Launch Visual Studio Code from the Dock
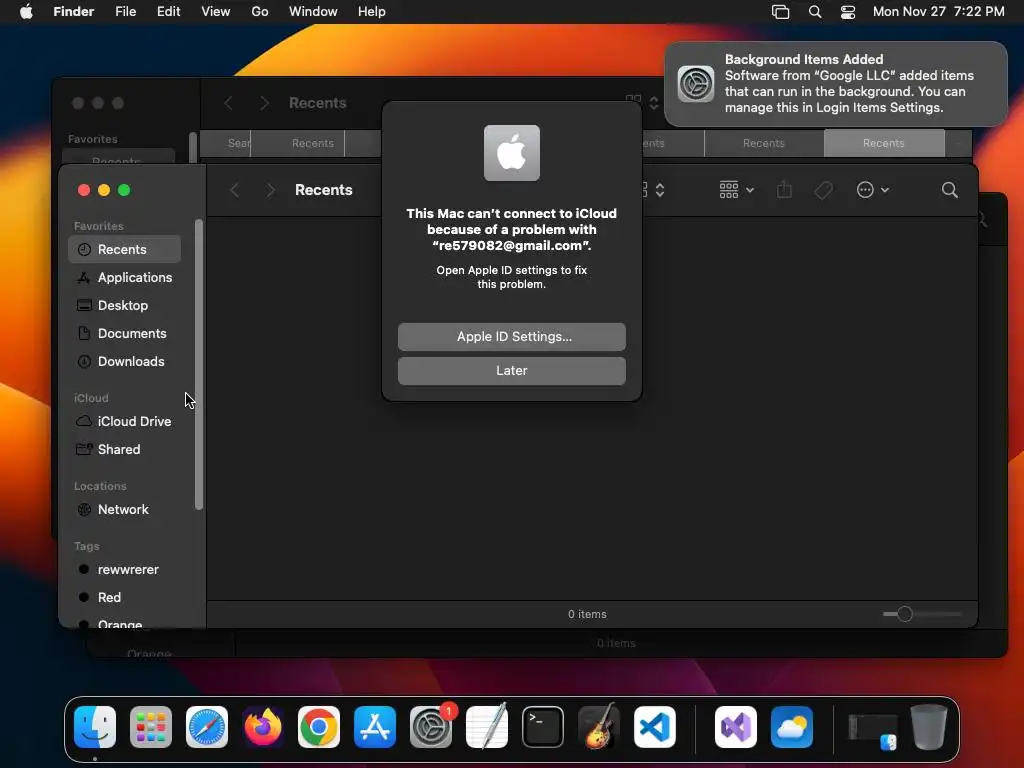Screen dimensions: 1024x768 [x=654, y=727]
